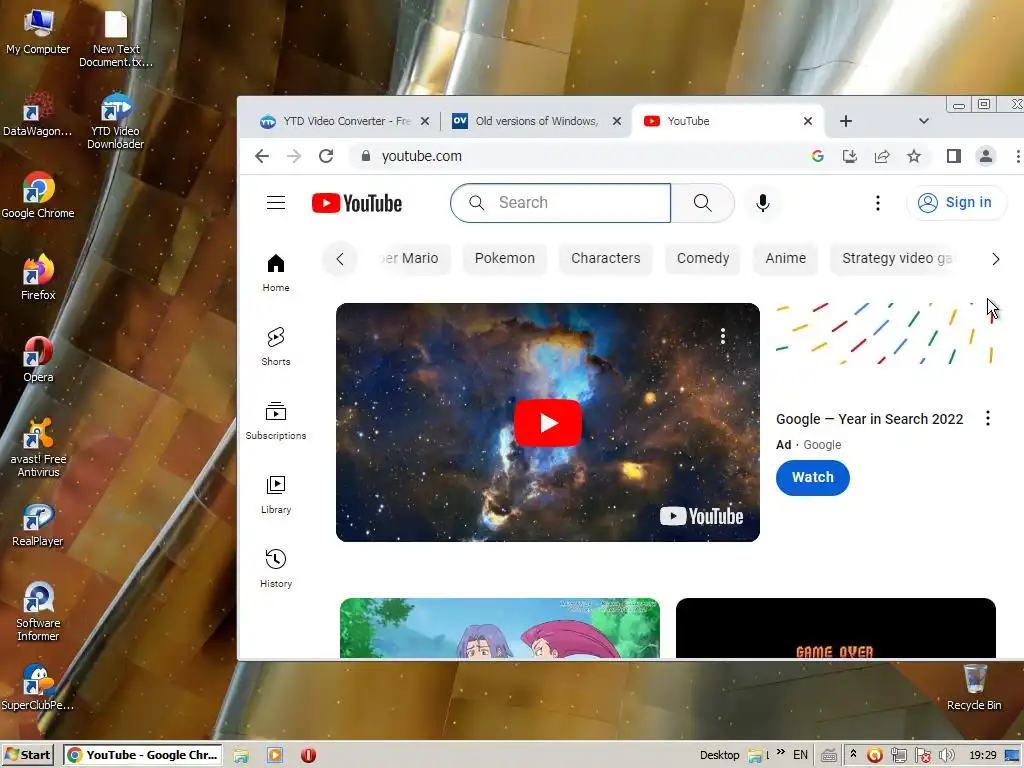Click the Google Chrome desktop icon
This screenshot has width=1024, height=768.
pyautogui.click(x=38, y=195)
